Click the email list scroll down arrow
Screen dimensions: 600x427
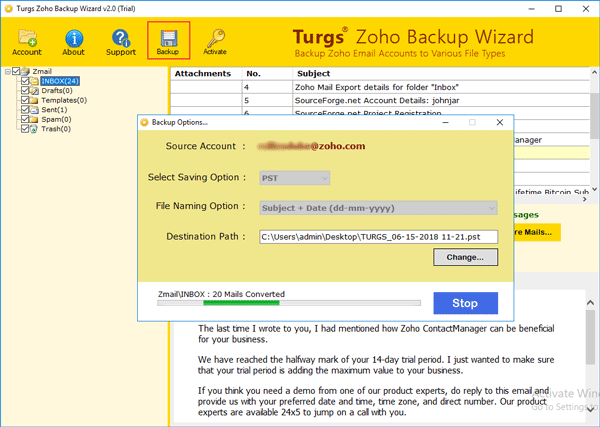coord(594,189)
